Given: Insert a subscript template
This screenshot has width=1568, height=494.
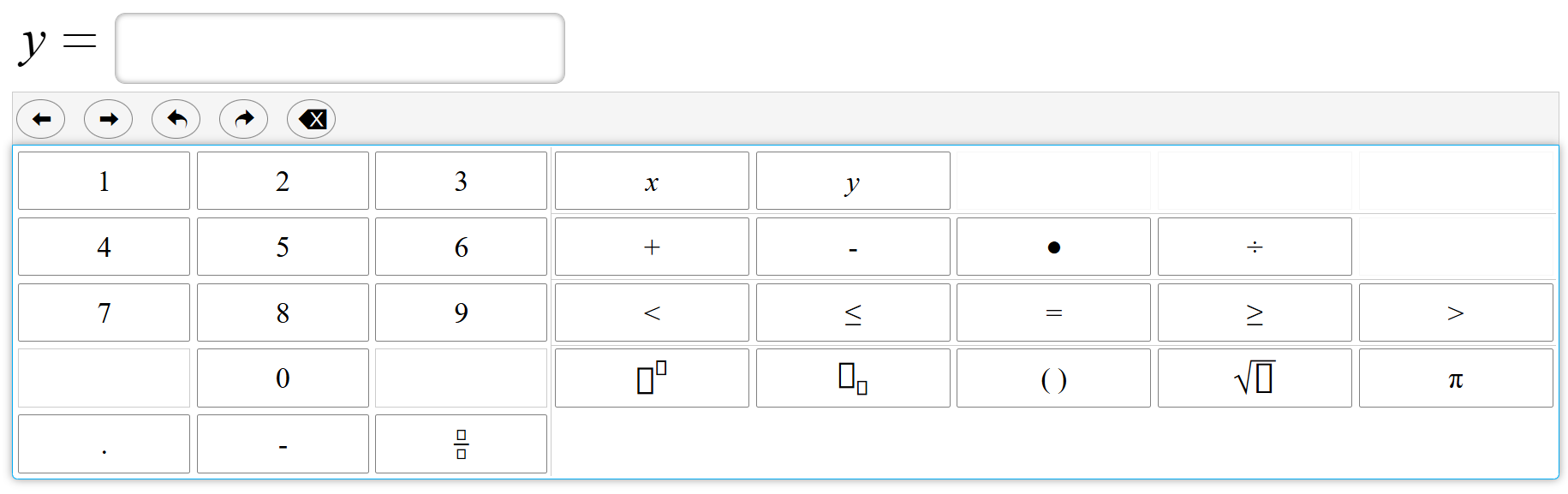Looking at the screenshot, I should coord(853,378).
